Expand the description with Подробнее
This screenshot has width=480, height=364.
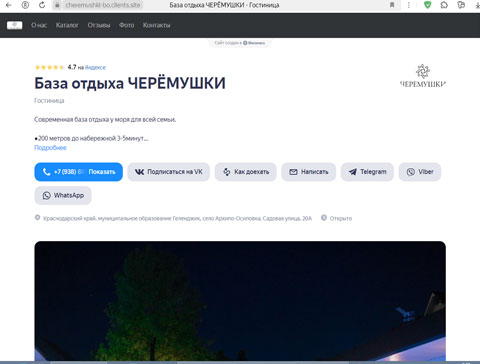[50, 148]
